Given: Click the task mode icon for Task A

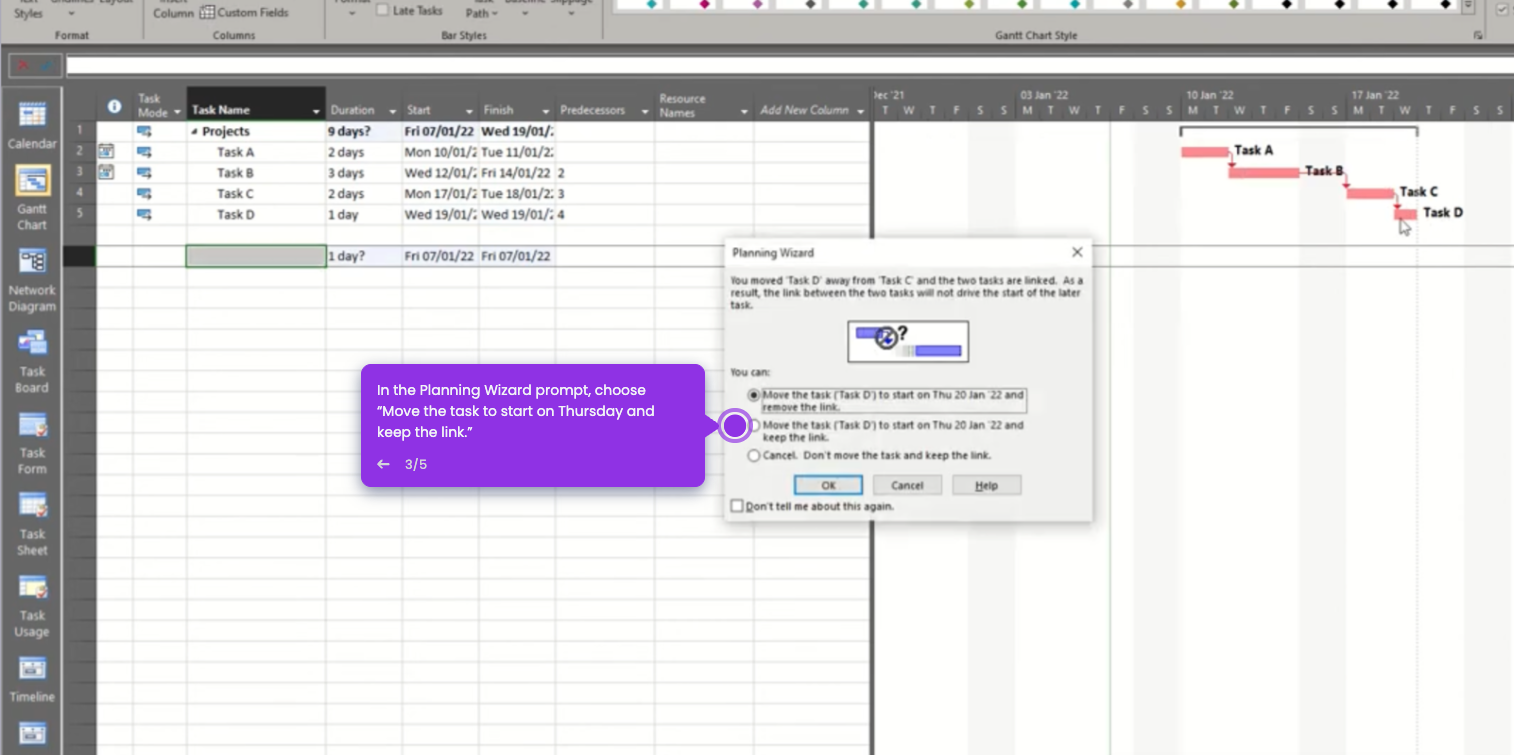Looking at the screenshot, I should click(144, 152).
